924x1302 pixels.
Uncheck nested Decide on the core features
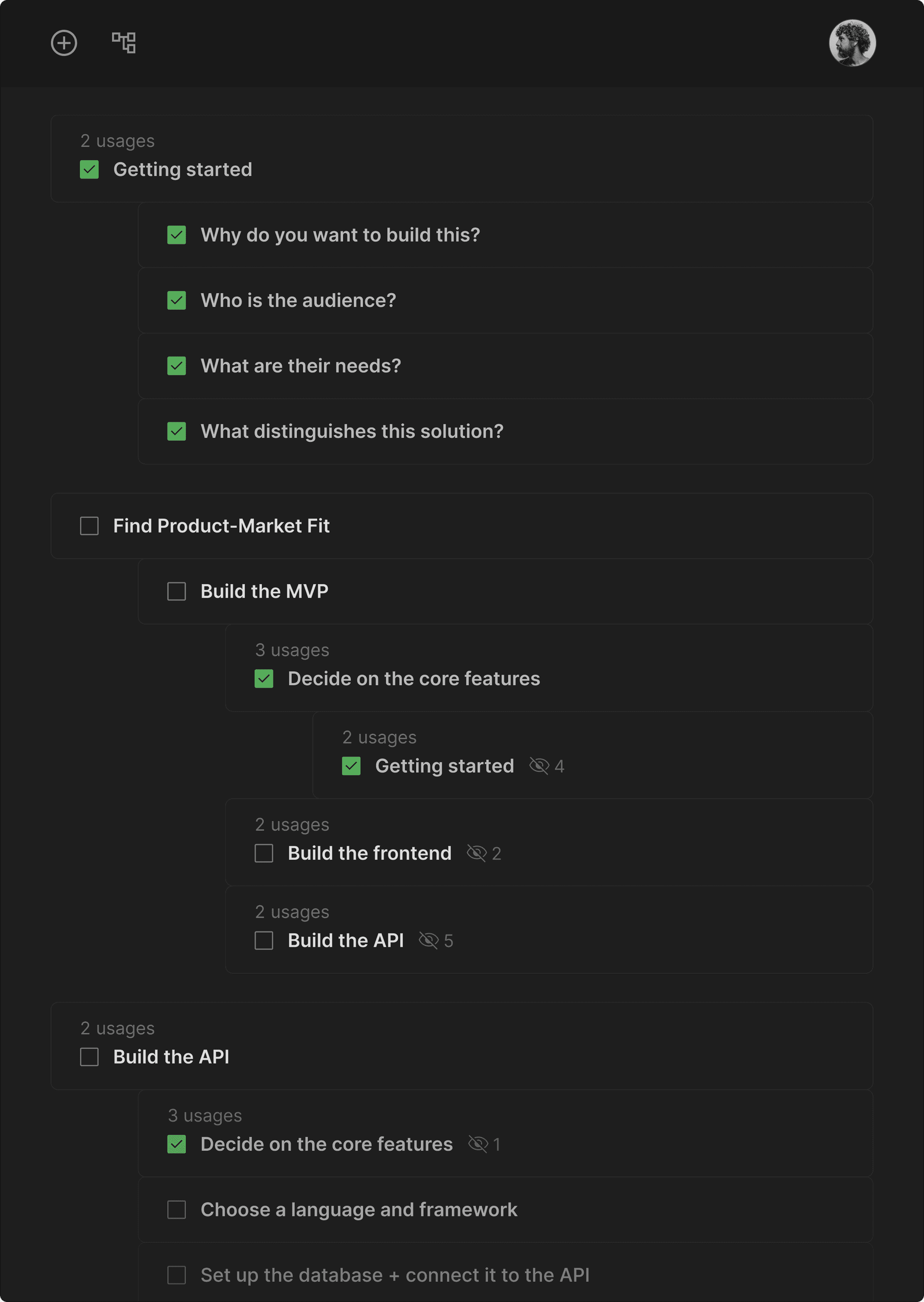click(264, 678)
